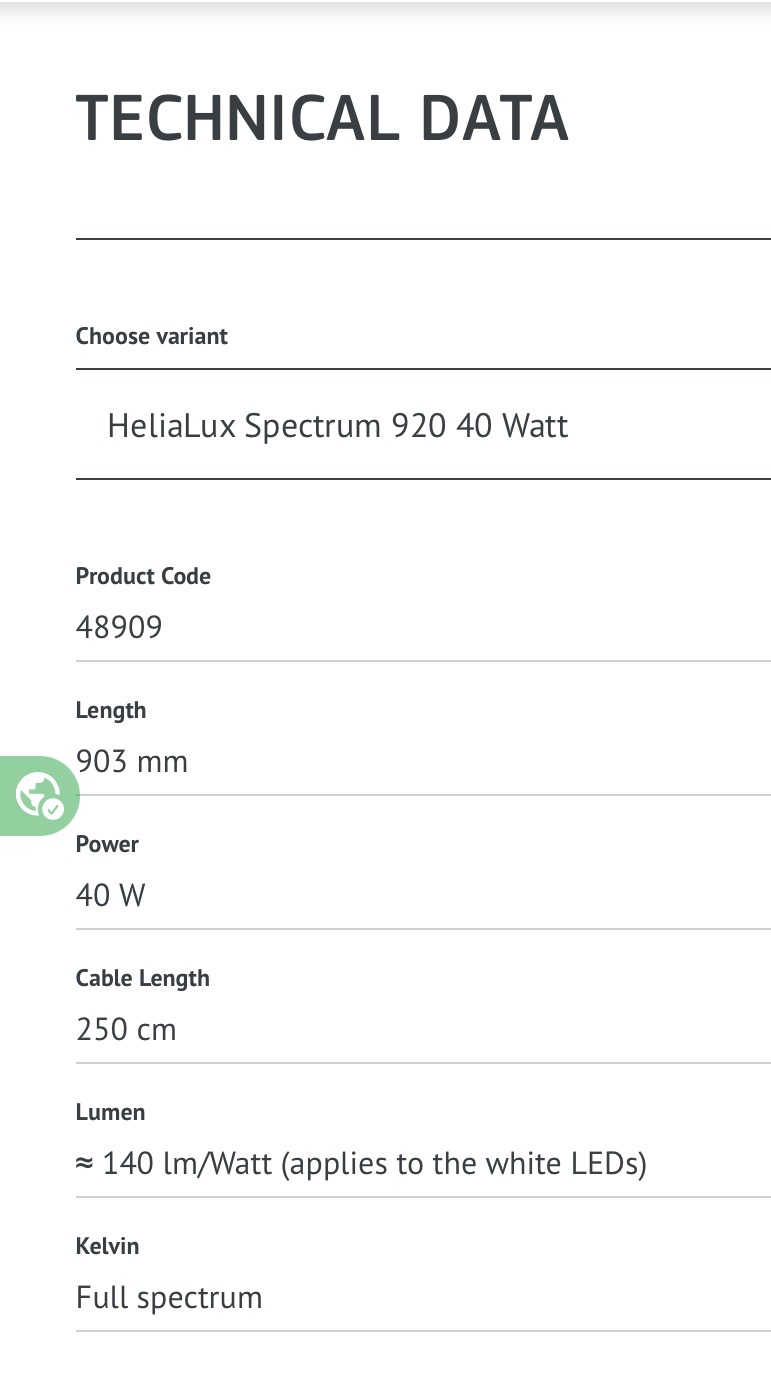The height and width of the screenshot is (1375, 771).
Task: Click the 40 W power value
Action: click(x=111, y=895)
